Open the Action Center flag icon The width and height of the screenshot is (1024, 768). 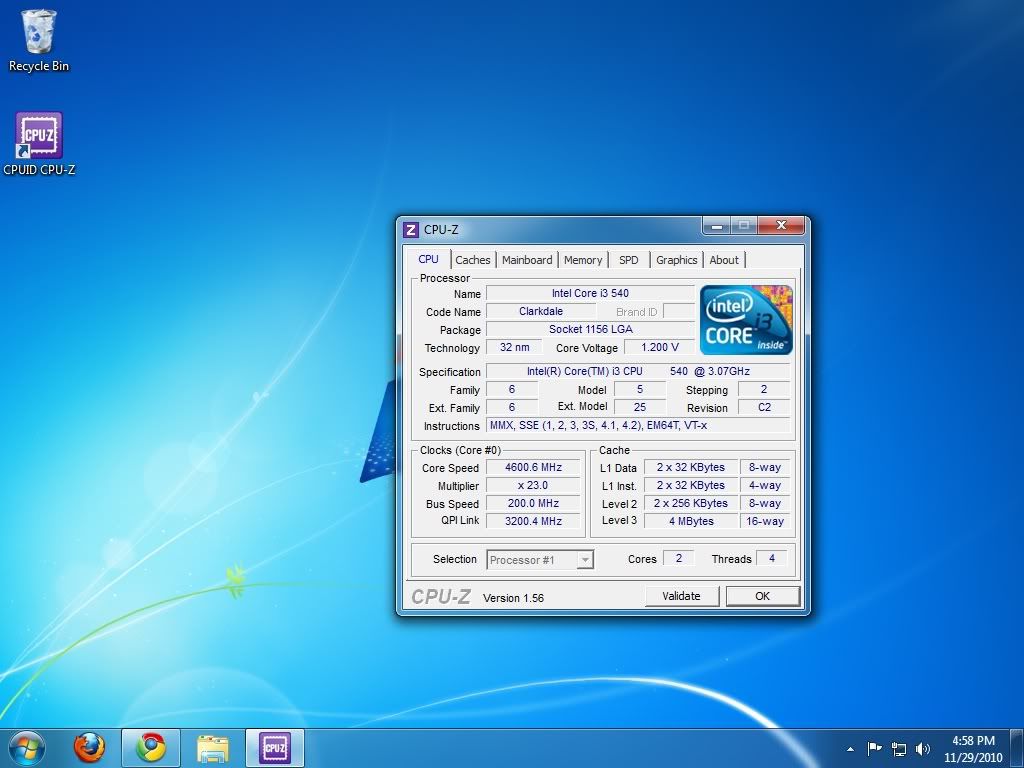[x=874, y=748]
